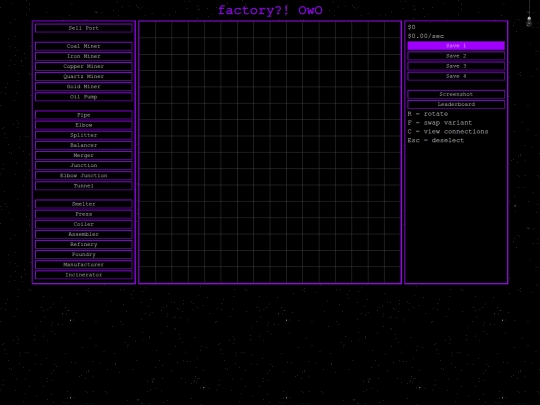
Task: Select the Smelter machine
Action: tap(84, 204)
